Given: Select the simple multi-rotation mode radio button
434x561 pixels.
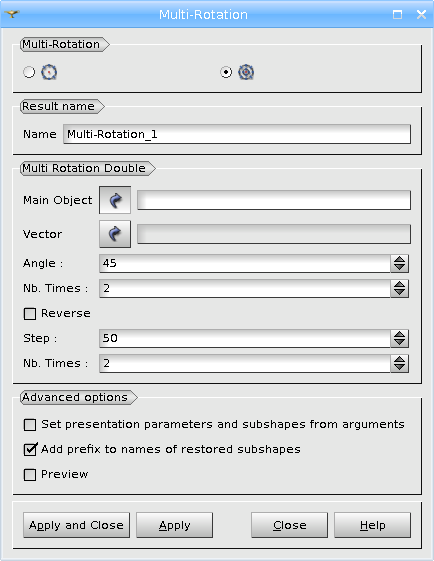Looking at the screenshot, I should (29, 72).
